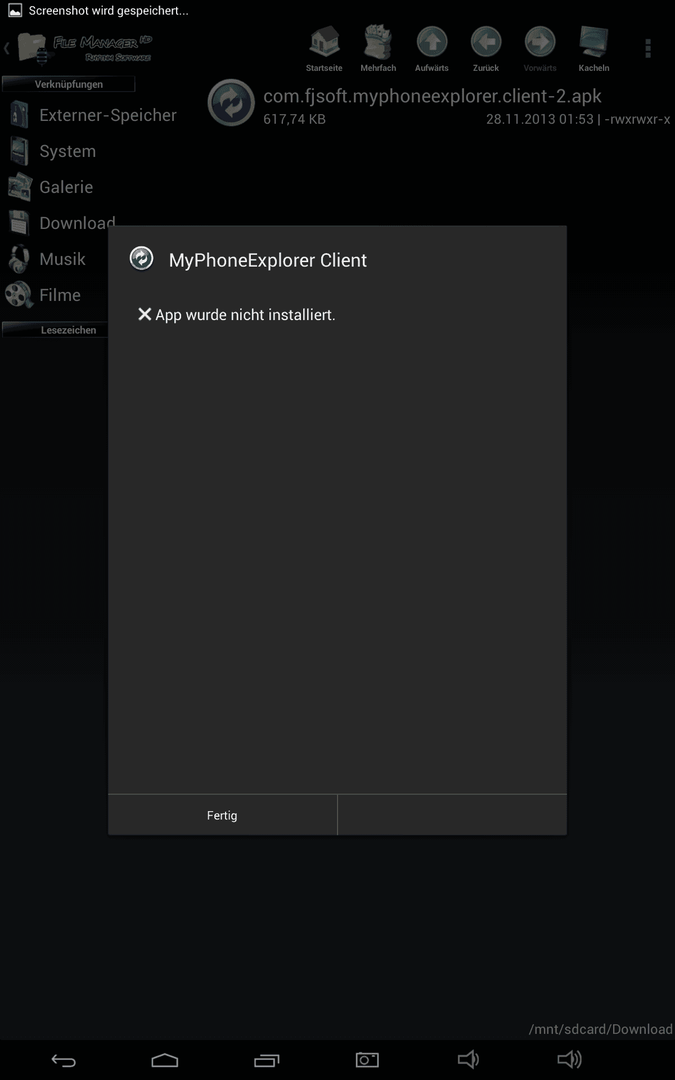Collapse the Verknüpfungen section header
The image size is (675, 1080).
[68, 84]
